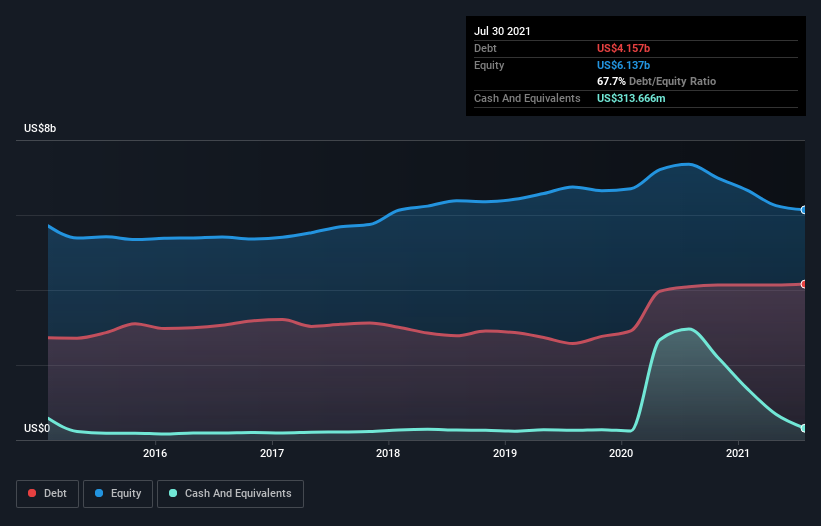The height and width of the screenshot is (526, 821).
Task: Click the 2019 x-axis label
Action: click(505, 453)
